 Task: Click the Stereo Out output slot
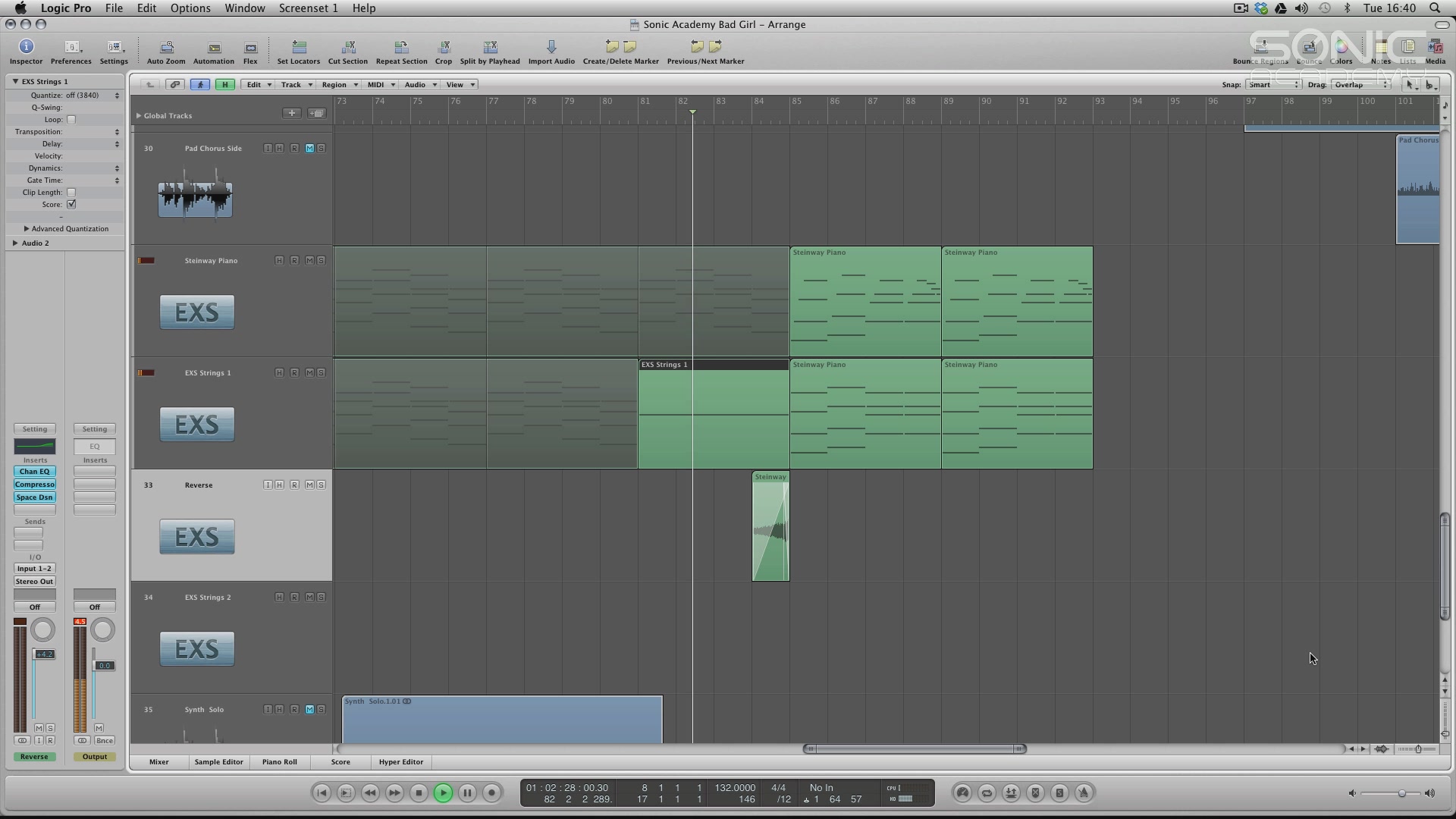pyautogui.click(x=35, y=582)
